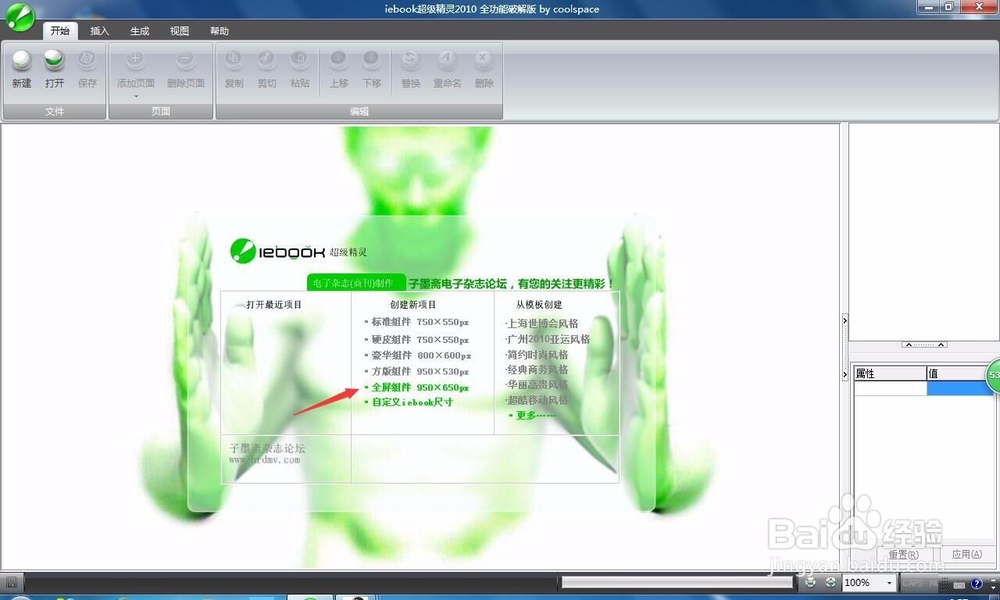Choose 超酷移动风格 template
This screenshot has width=1000, height=600.
537,400
